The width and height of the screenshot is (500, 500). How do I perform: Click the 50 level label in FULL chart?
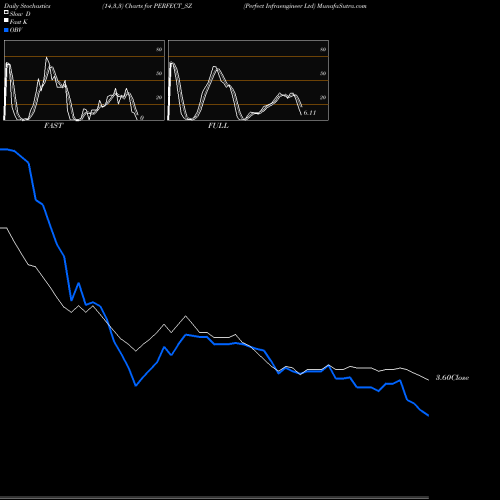[323, 73]
